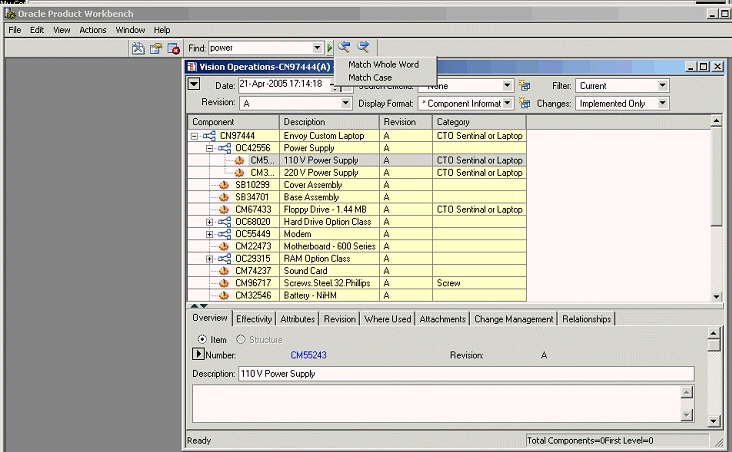Click the find next icon
Viewport: 732px width, 452px height.
click(363, 46)
